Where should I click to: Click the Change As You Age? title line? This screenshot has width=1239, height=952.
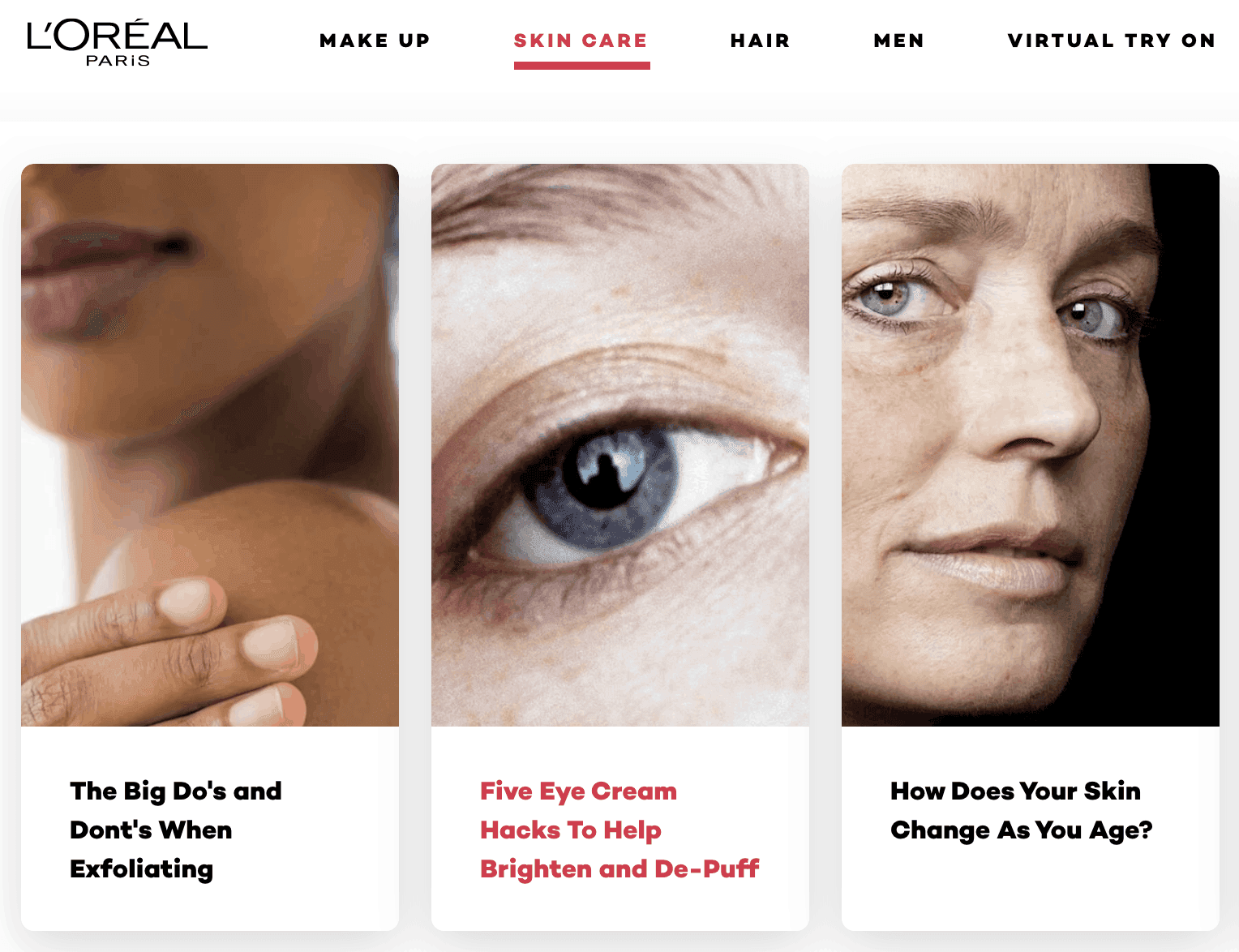[x=1022, y=830]
